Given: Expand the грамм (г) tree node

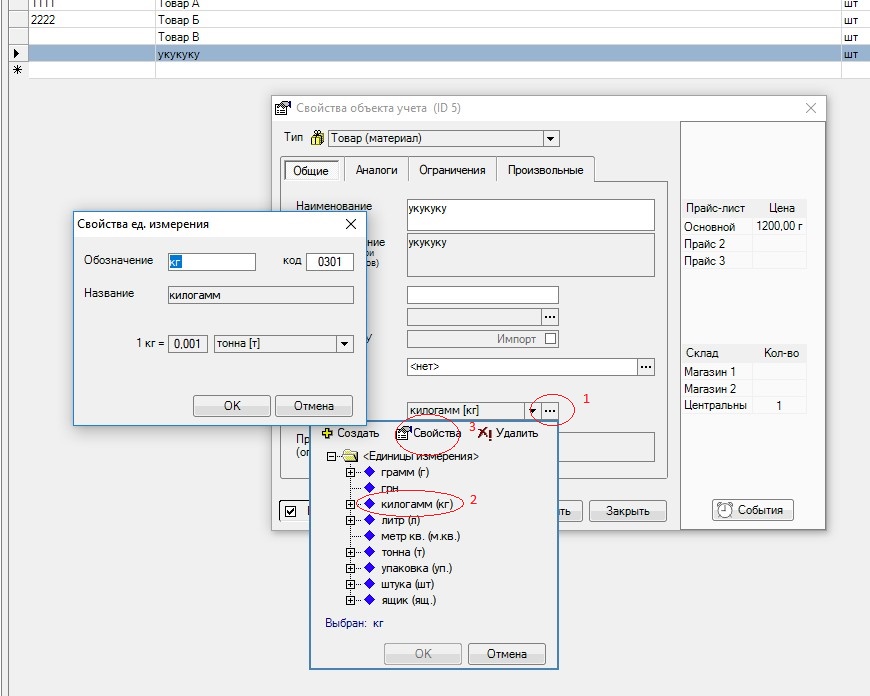Looking at the screenshot, I should (350, 472).
